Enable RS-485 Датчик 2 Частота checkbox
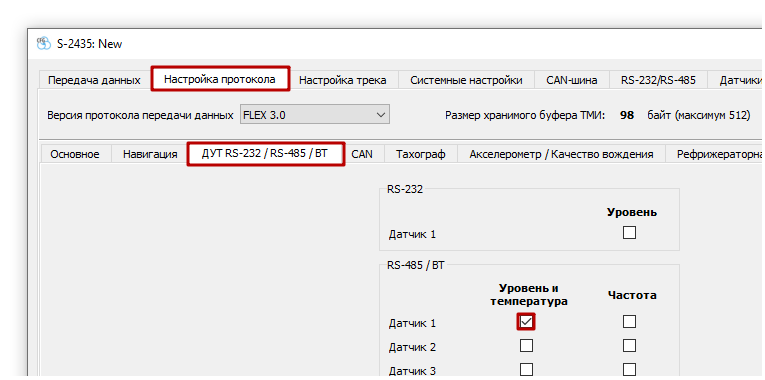This screenshot has width=765, height=380. 629,346
